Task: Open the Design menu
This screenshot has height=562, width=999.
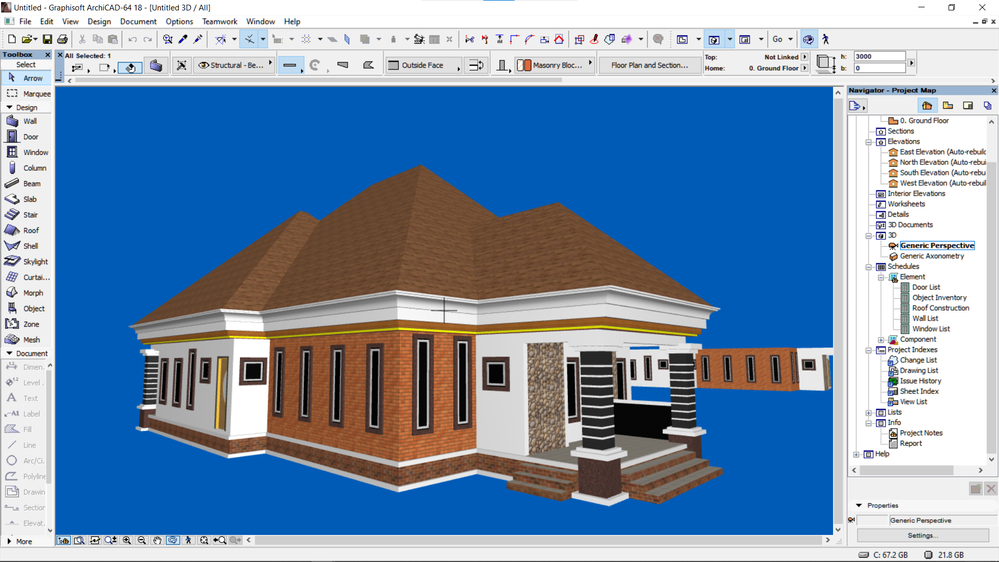Action: 99,22
